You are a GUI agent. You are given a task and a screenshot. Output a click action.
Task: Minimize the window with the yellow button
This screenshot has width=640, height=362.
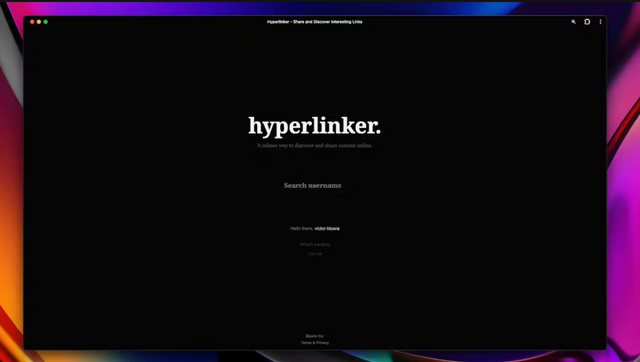click(x=39, y=22)
